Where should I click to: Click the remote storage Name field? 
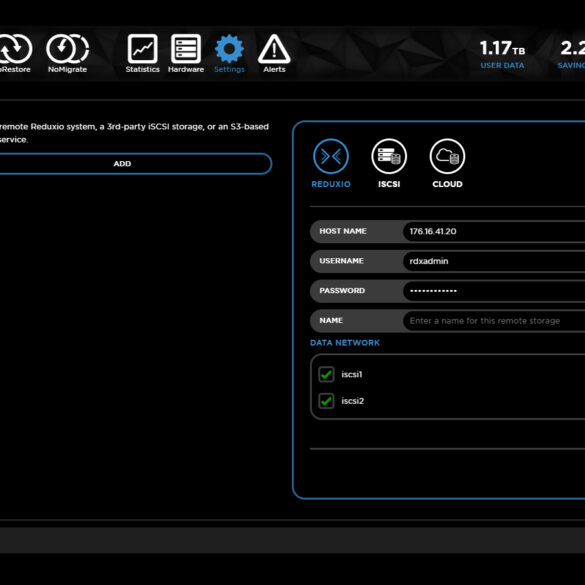coord(494,321)
